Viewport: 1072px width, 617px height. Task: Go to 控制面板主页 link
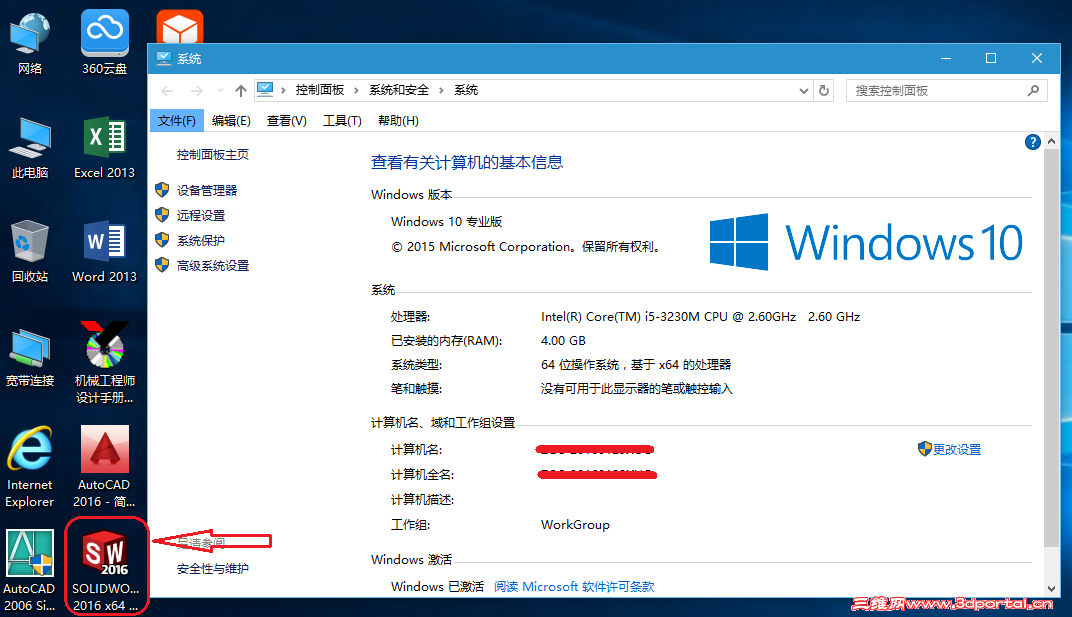(x=213, y=155)
